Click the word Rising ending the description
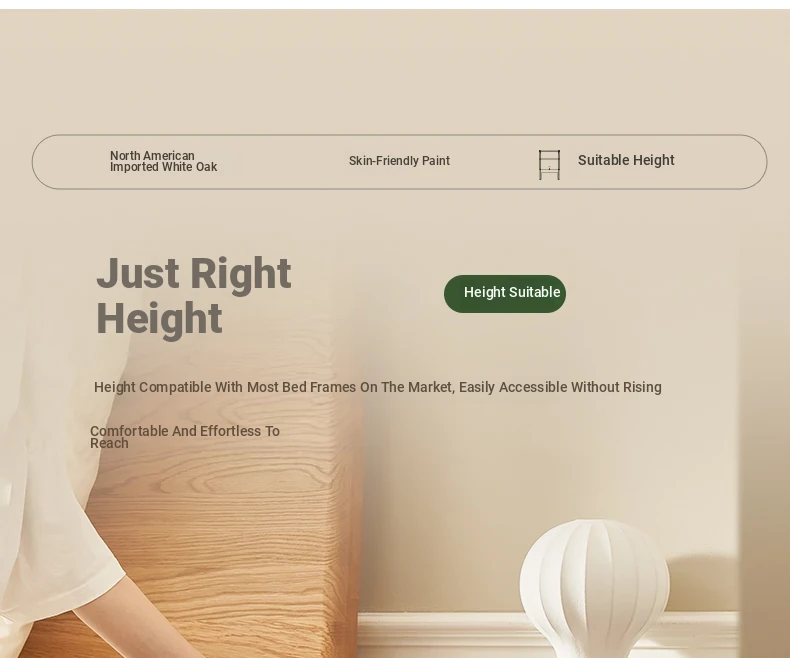790x658 pixels. click(642, 387)
